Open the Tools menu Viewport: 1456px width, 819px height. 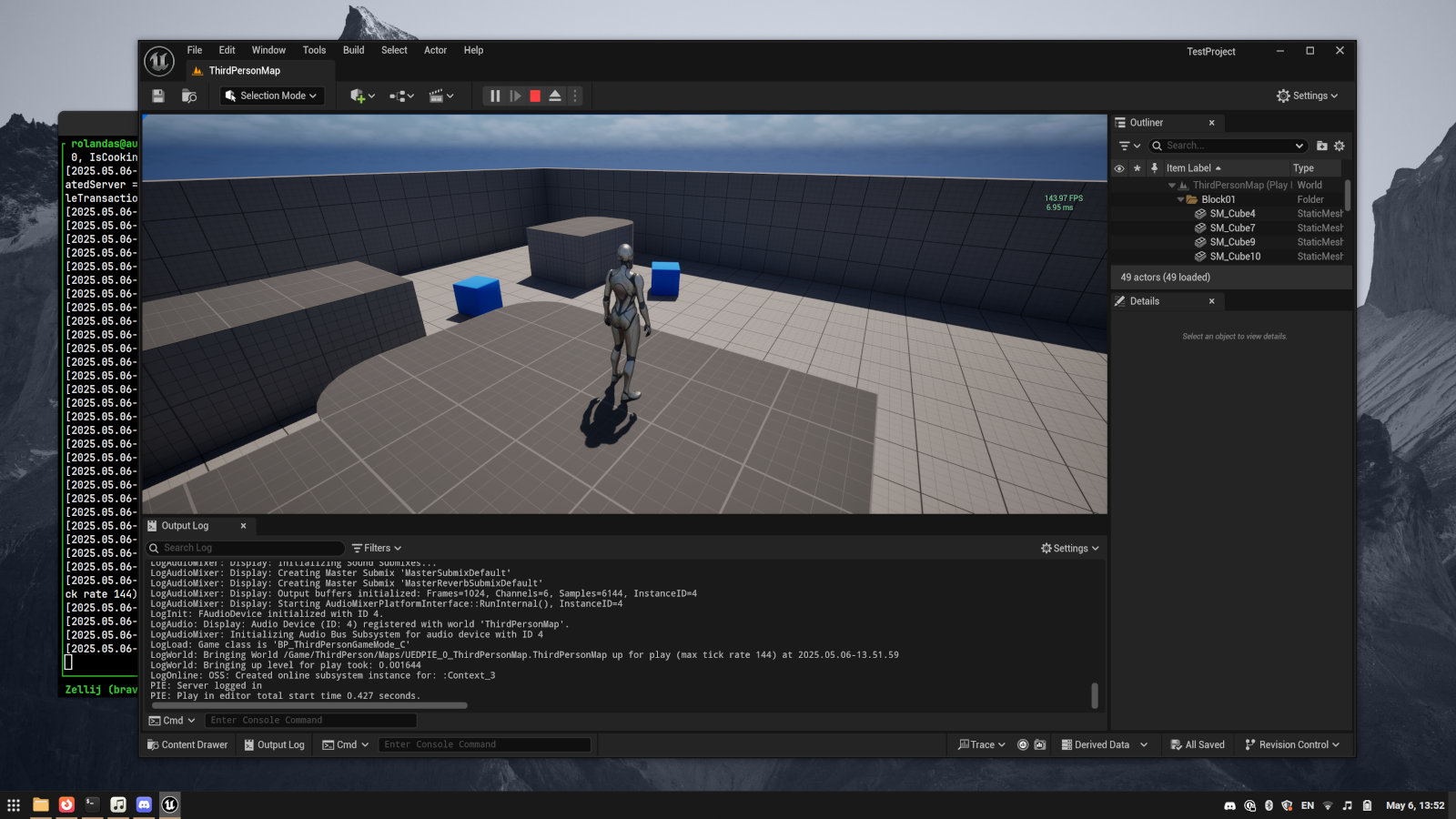pos(314,50)
